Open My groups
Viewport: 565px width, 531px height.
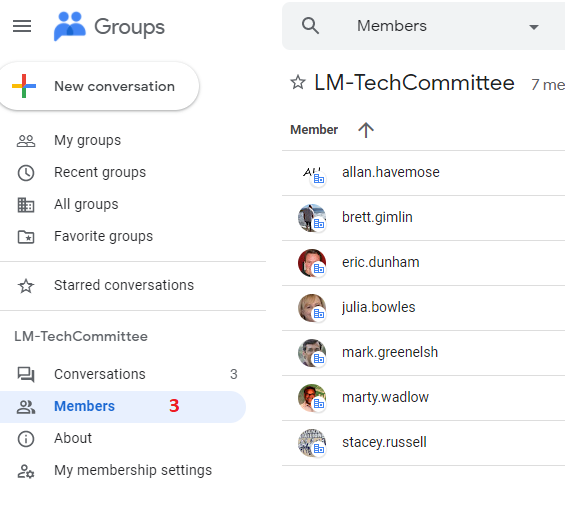point(87,140)
